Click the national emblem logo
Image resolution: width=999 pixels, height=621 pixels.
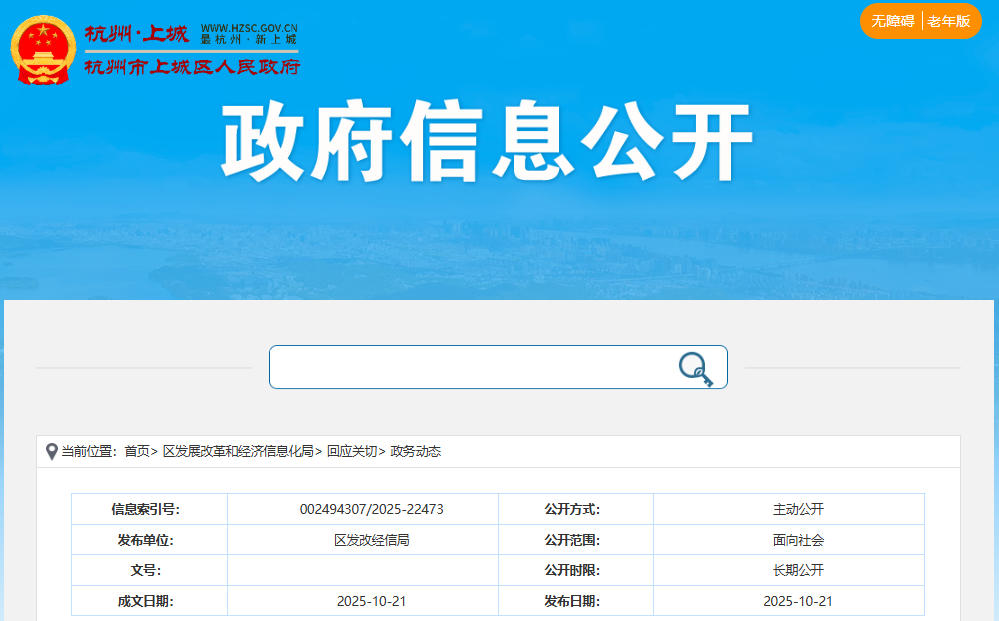click(43, 48)
